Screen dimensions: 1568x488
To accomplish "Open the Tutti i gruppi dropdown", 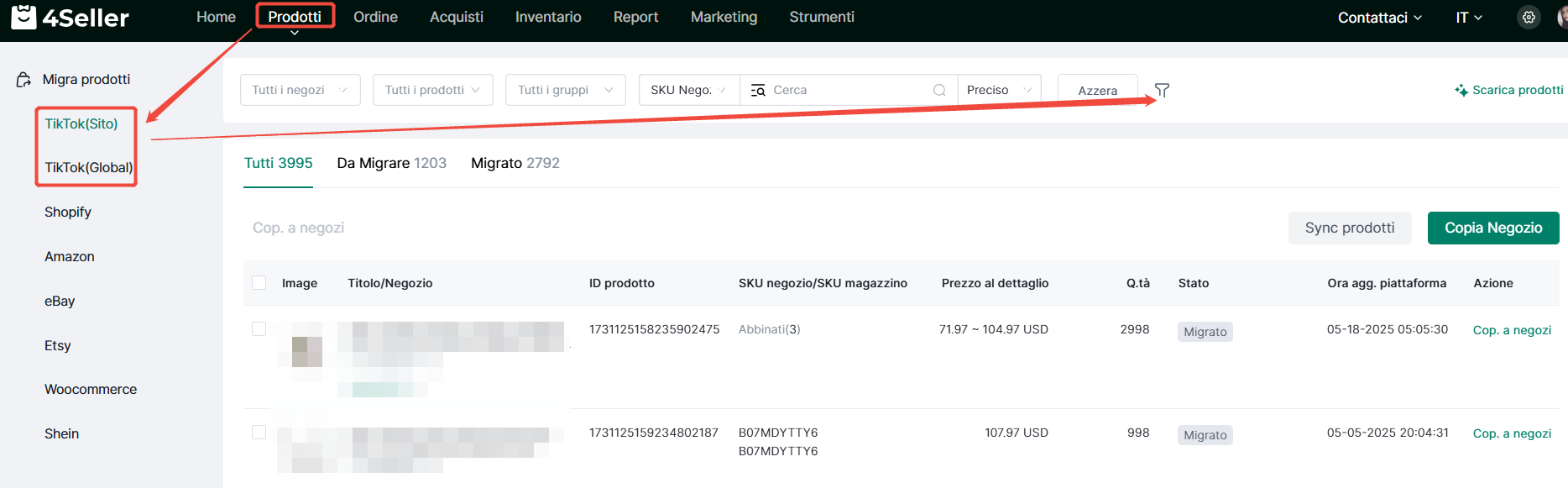I will 566,90.
